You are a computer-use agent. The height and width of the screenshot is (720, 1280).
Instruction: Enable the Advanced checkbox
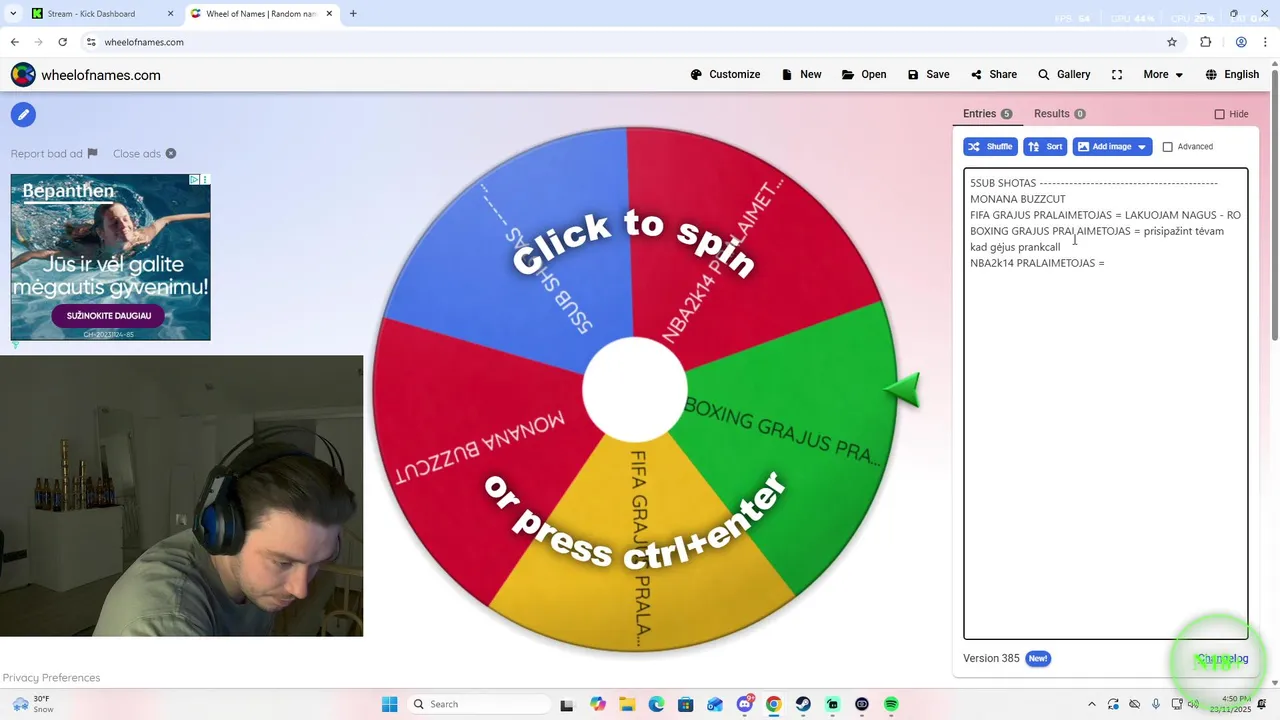tap(1167, 147)
